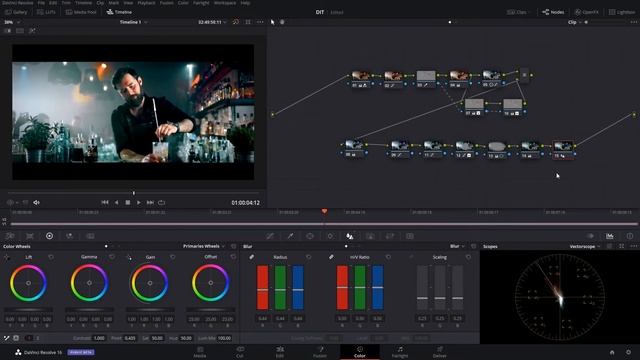Select the hand pan tool in node editor
The image size is (640, 360).
tap(282, 22)
